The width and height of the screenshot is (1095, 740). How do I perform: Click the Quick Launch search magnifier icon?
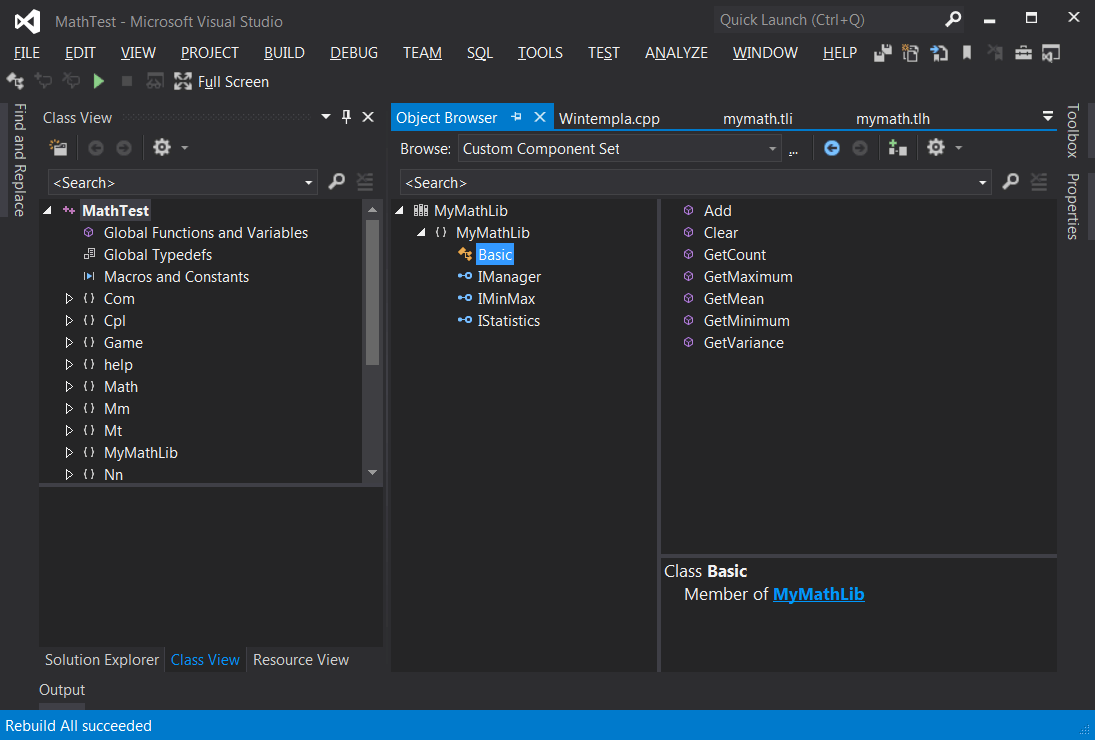tap(953, 20)
